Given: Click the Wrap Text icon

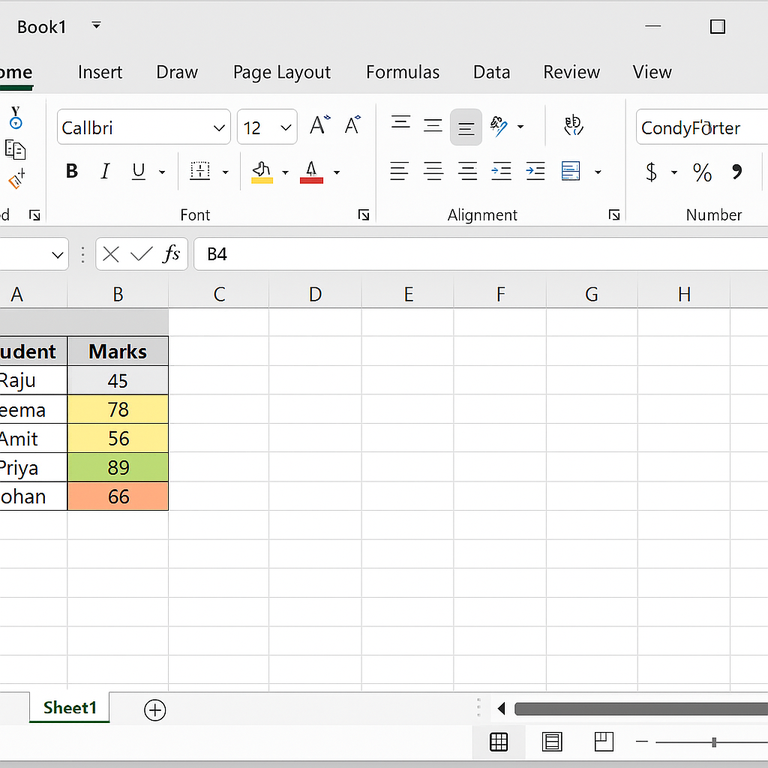Looking at the screenshot, I should point(573,125).
